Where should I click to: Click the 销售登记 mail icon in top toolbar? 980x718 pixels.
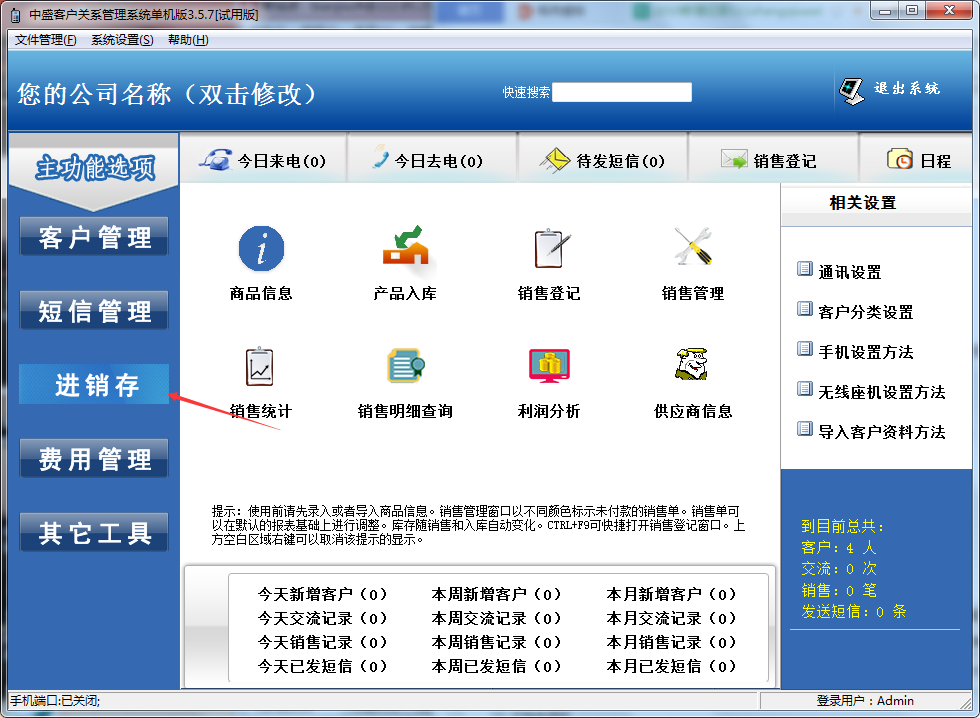[734, 160]
